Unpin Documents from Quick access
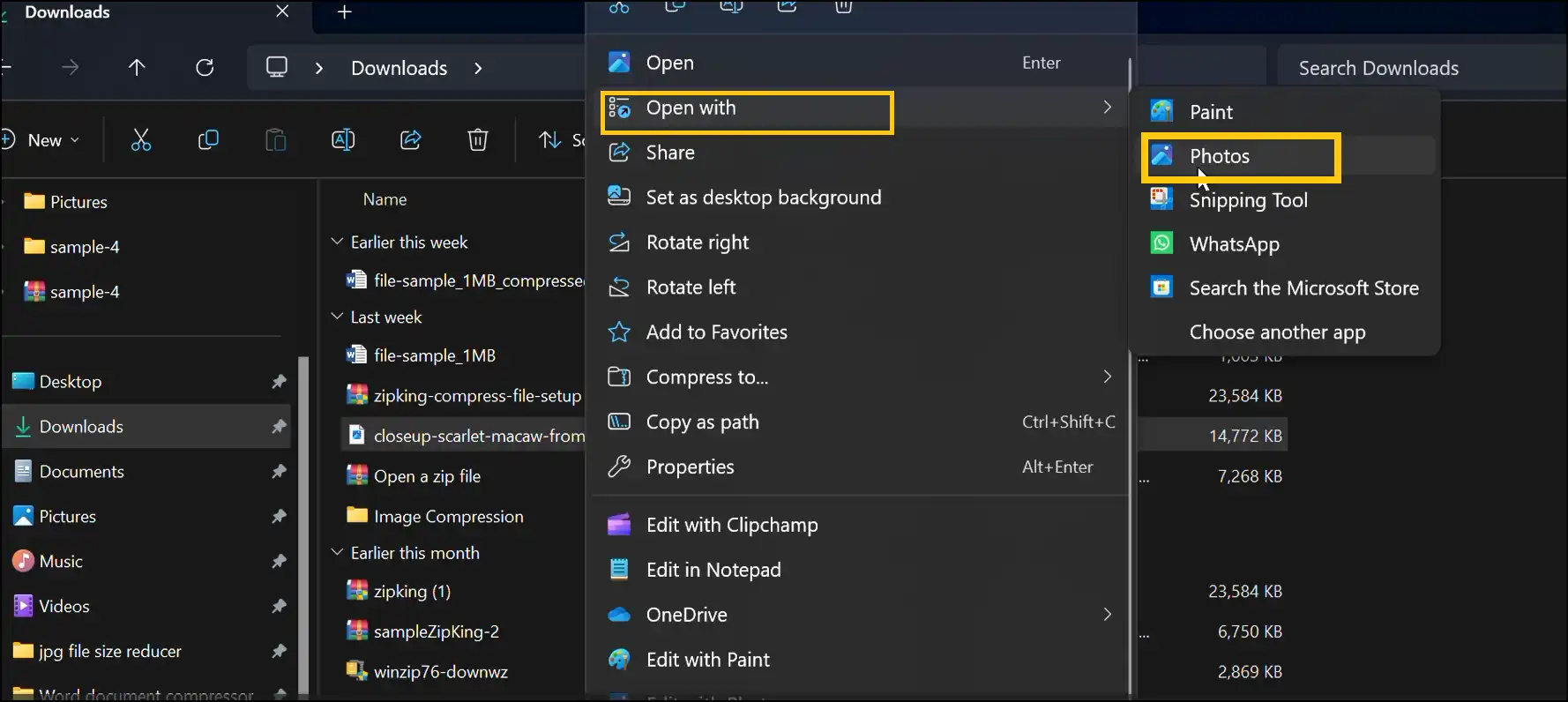Viewport: 1568px width, 702px height. [279, 472]
